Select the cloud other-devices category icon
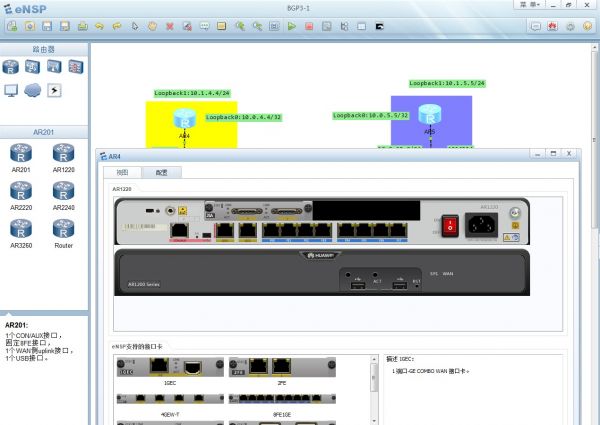Image resolution: width=600 pixels, height=425 pixels. coord(33,90)
